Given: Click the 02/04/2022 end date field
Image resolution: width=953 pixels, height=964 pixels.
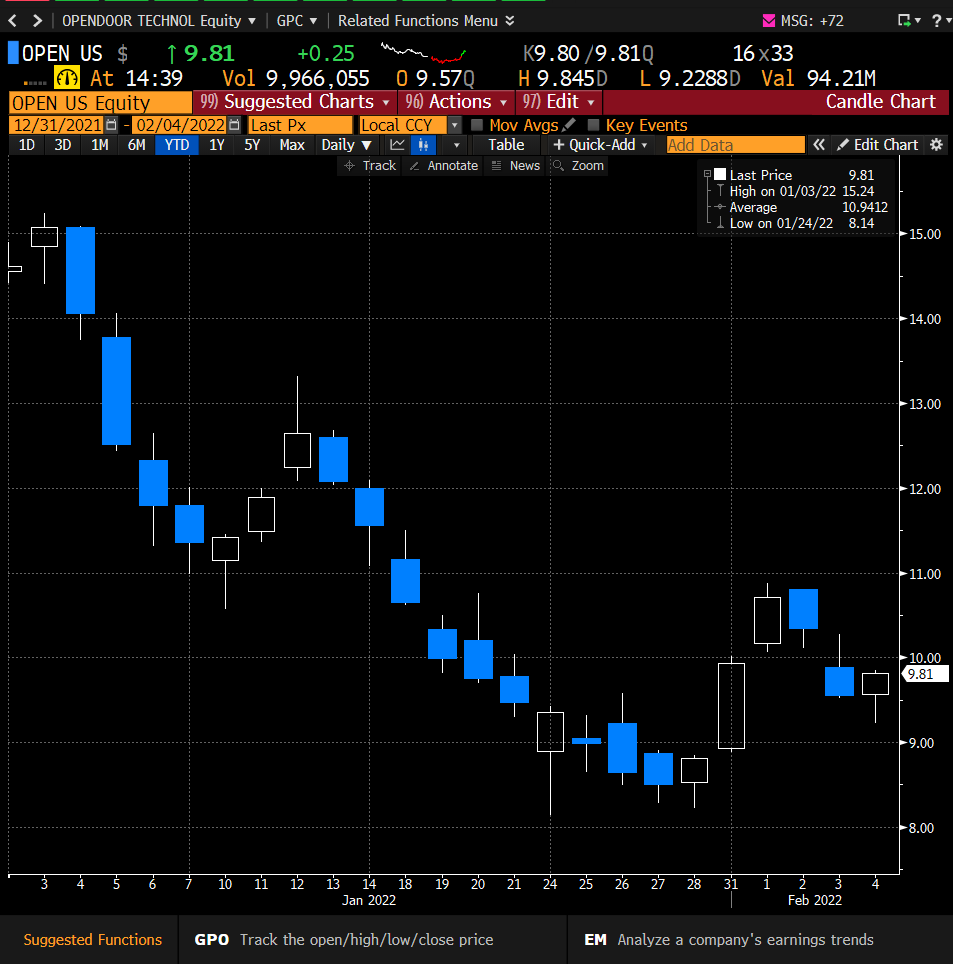Looking at the screenshot, I should click(180, 125).
